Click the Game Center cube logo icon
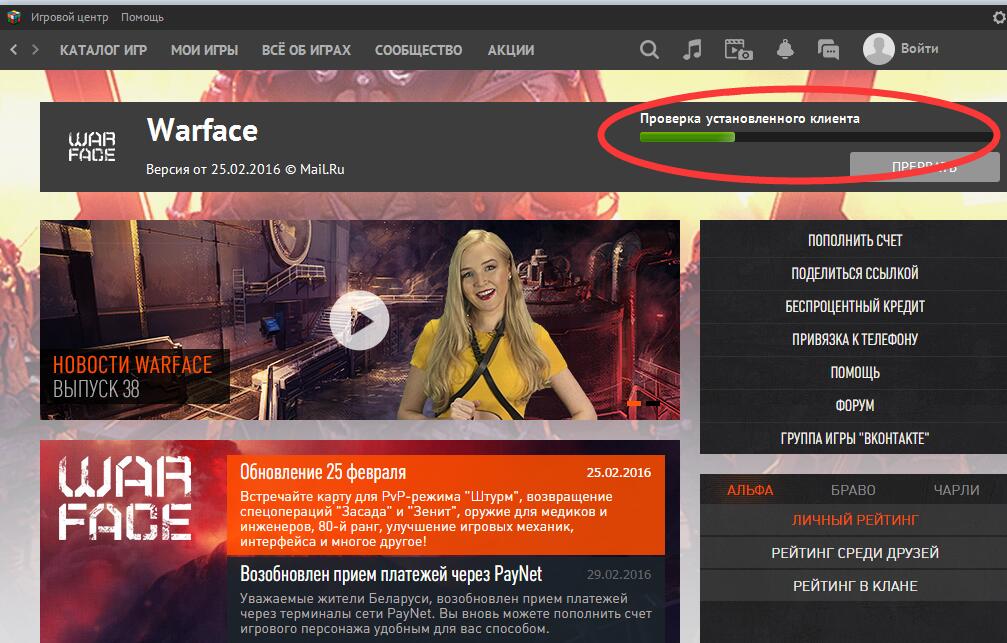The width and height of the screenshot is (1007, 643). 13,17
